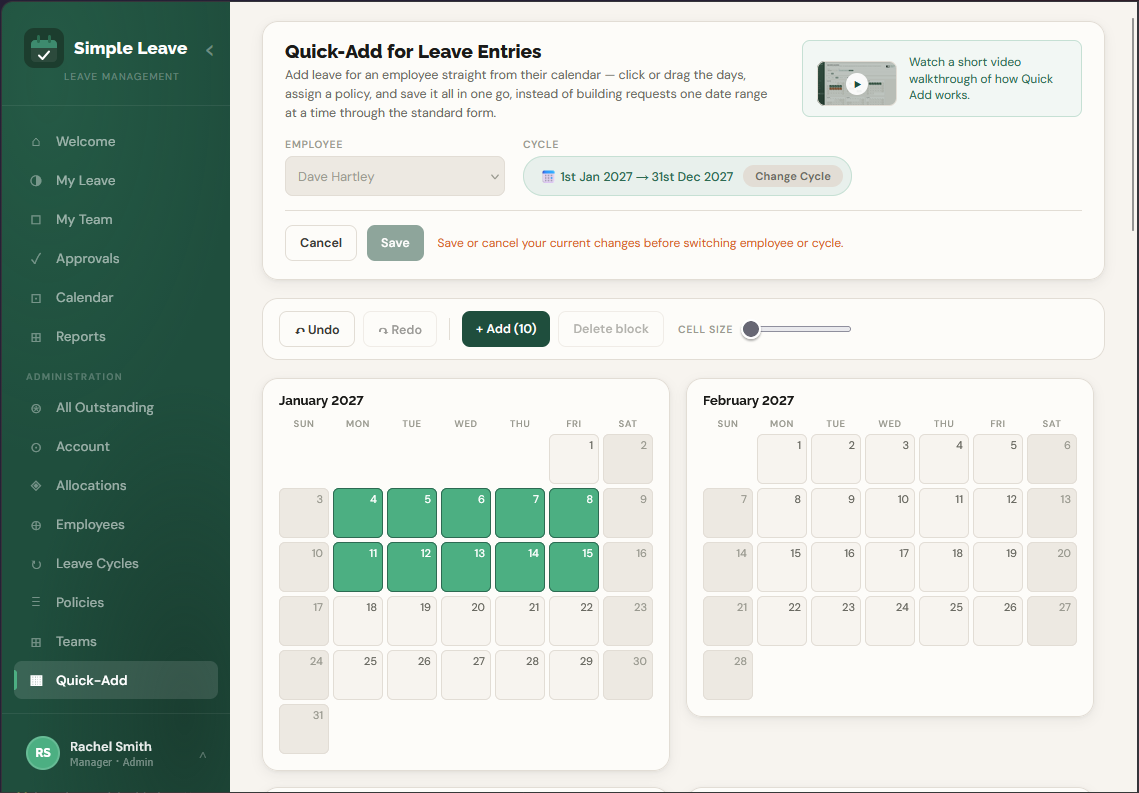Click the + Add (10) button
The height and width of the screenshot is (793, 1139).
coord(506,329)
